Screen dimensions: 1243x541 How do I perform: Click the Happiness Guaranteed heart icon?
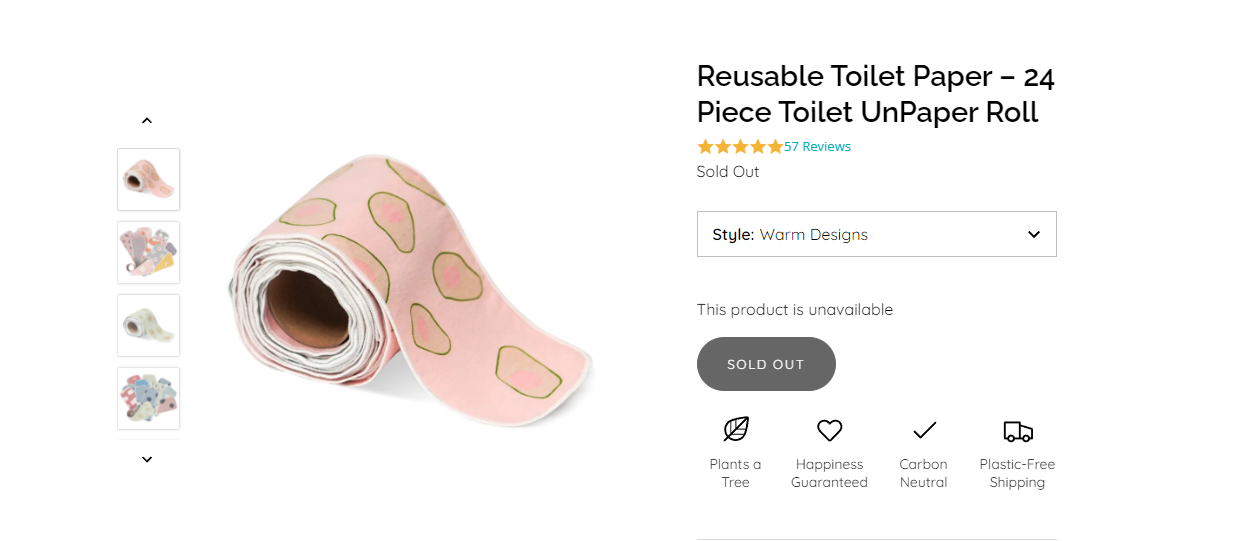[829, 430]
